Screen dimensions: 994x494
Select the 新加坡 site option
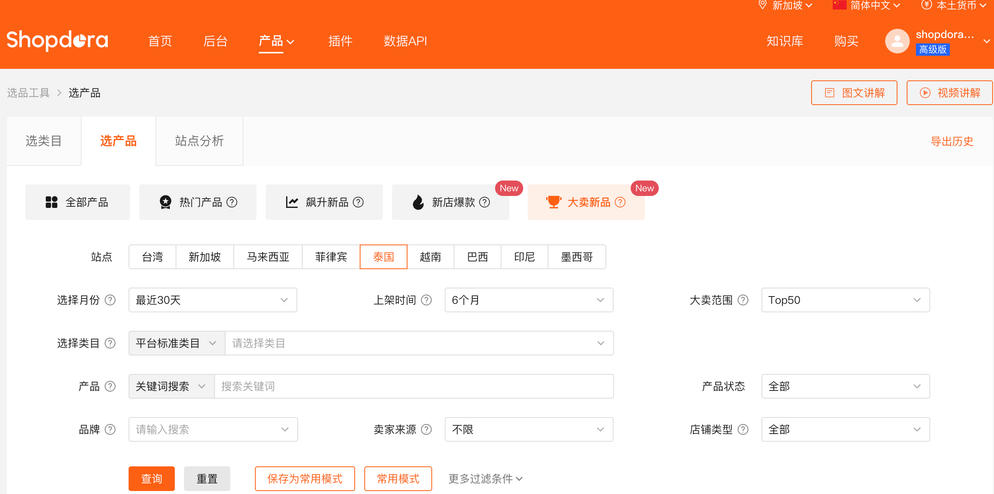pyautogui.click(x=205, y=257)
